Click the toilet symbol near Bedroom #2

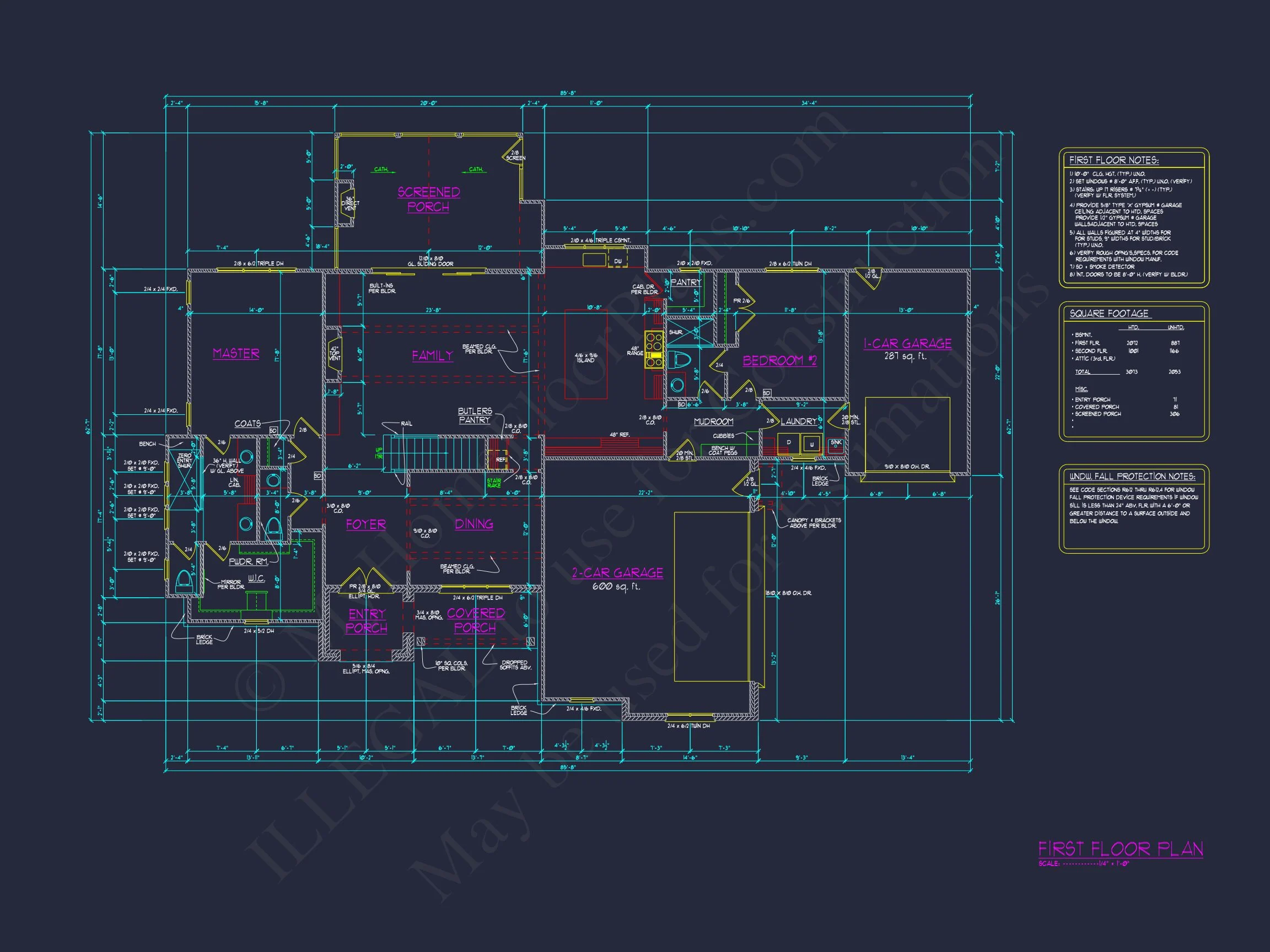tap(680, 360)
